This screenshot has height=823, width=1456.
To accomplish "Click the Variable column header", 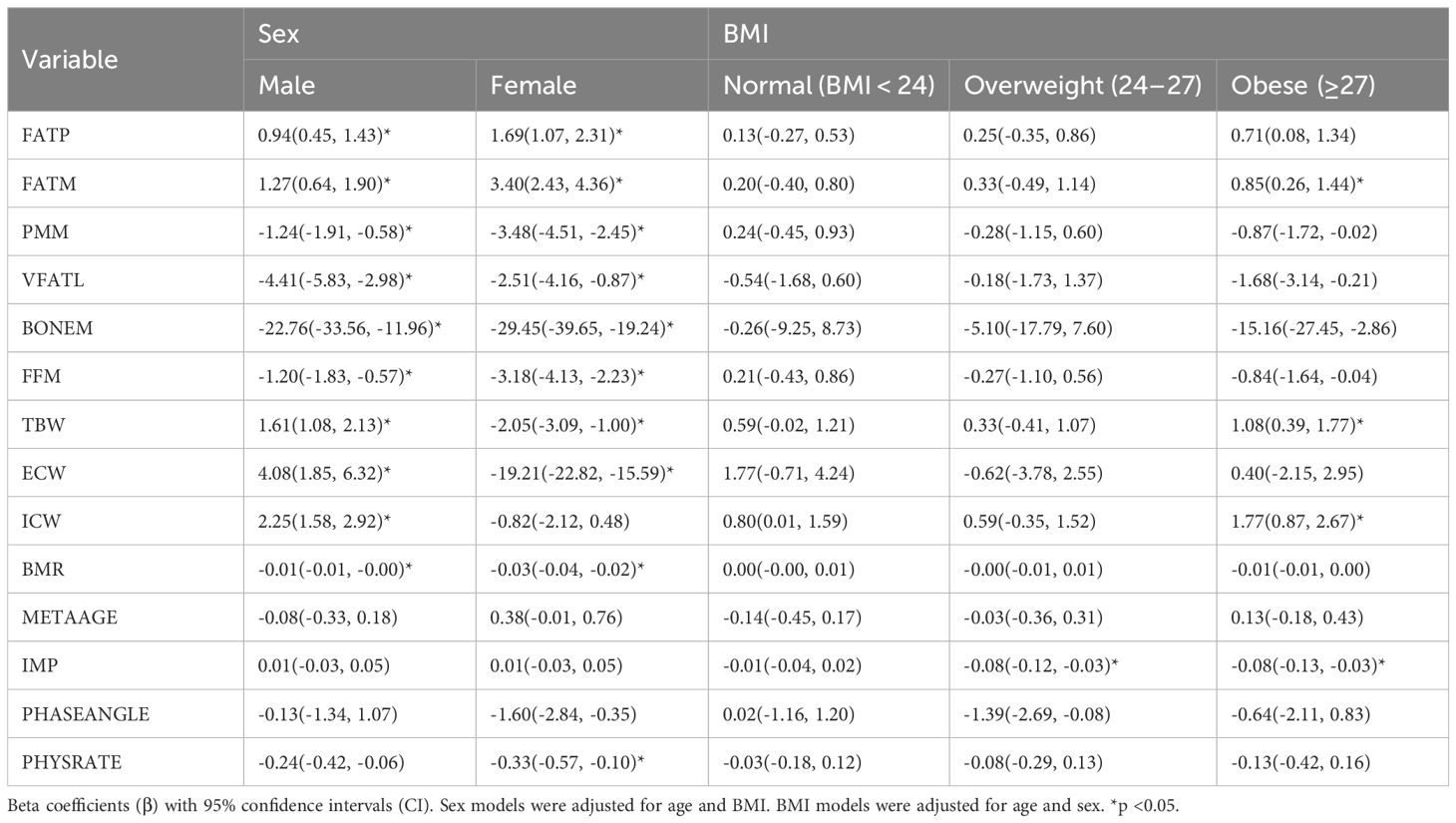I will pyautogui.click(x=70, y=60).
